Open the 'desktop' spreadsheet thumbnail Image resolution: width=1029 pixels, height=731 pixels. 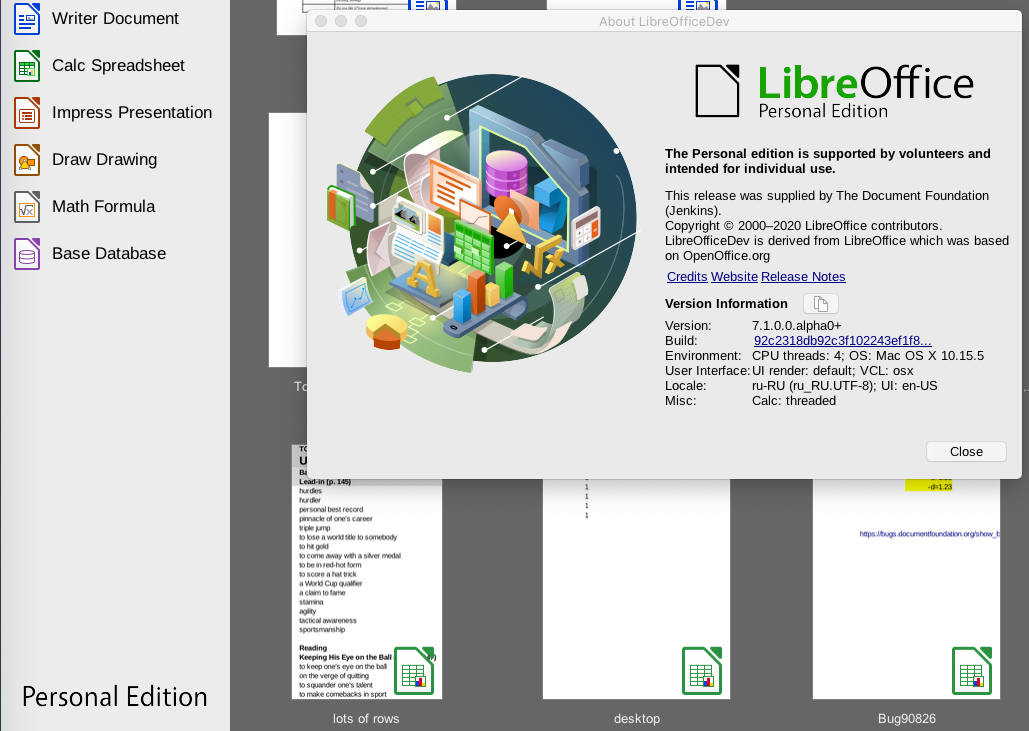coord(637,589)
